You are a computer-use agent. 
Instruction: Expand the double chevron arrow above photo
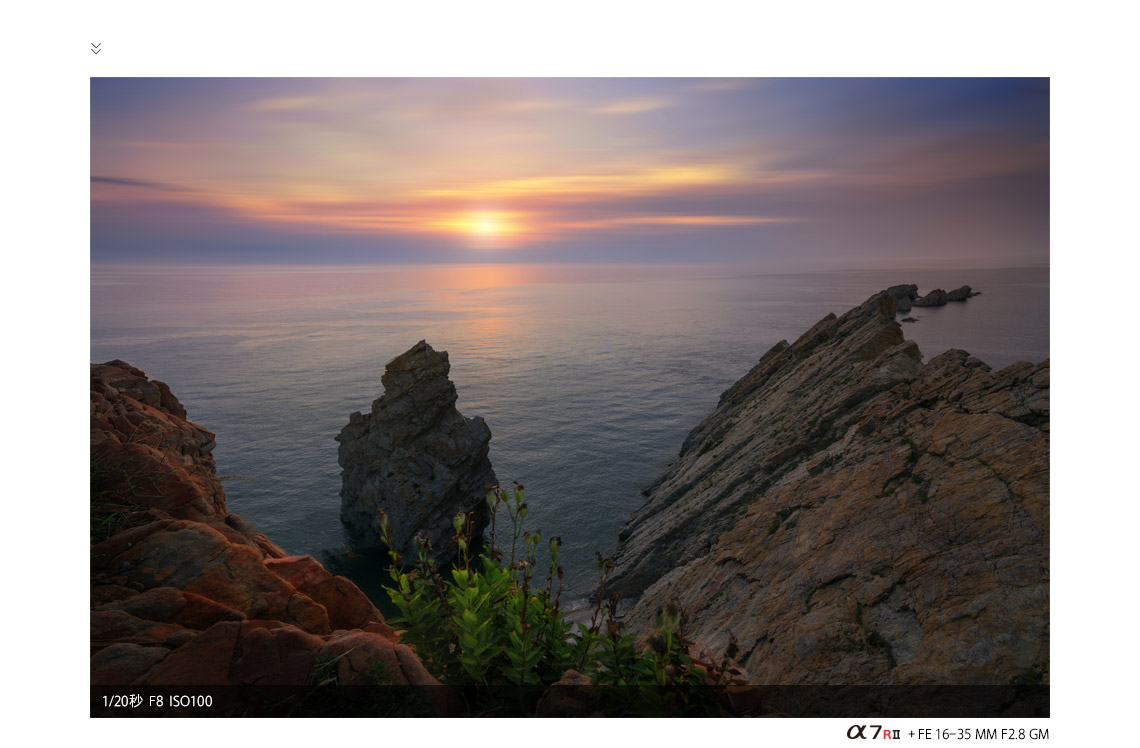coord(96,48)
